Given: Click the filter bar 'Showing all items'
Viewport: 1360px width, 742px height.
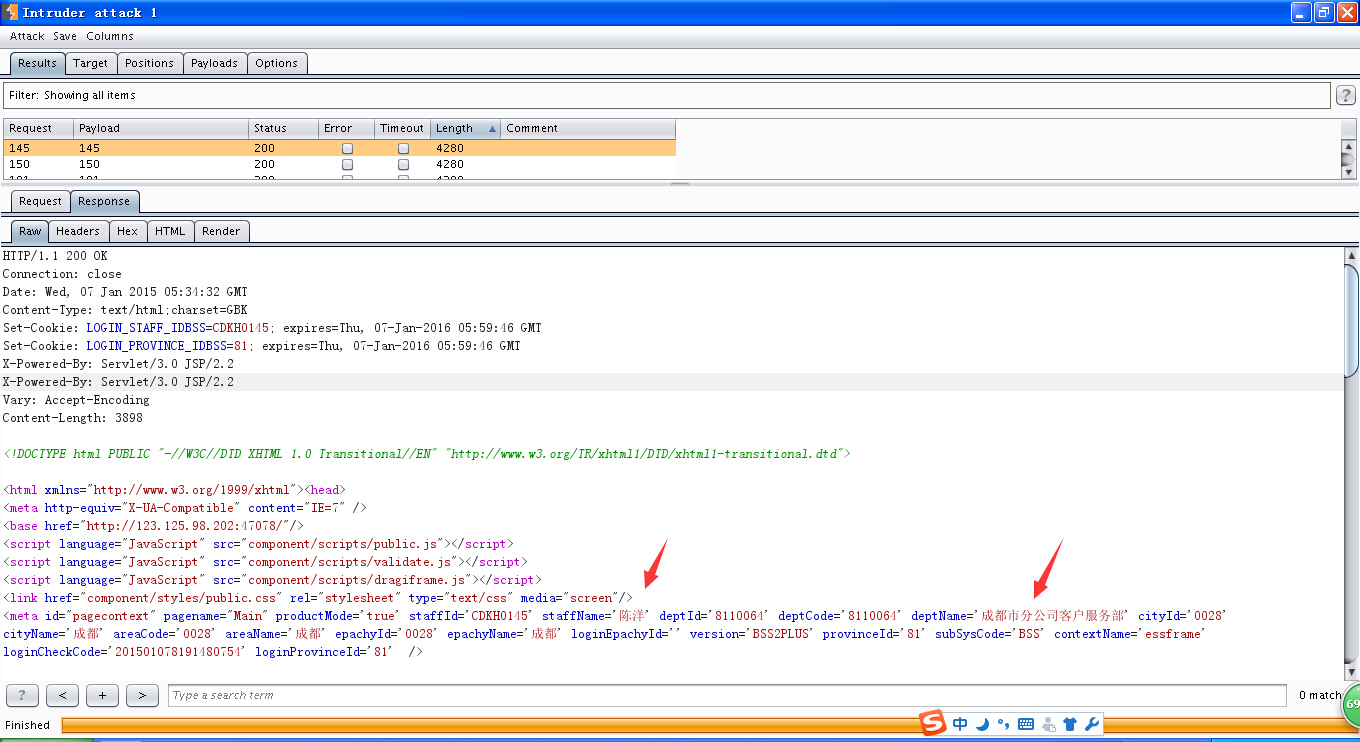Looking at the screenshot, I should point(666,95).
